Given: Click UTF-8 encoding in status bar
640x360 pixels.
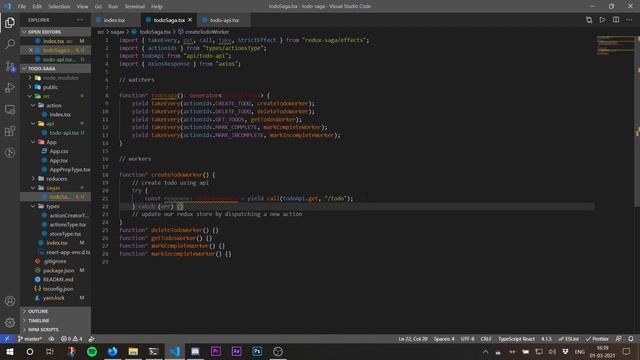Looking at the screenshot, I should [467, 339].
